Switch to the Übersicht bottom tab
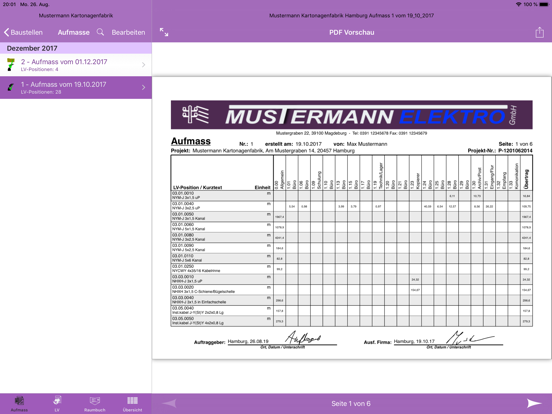 point(132,404)
